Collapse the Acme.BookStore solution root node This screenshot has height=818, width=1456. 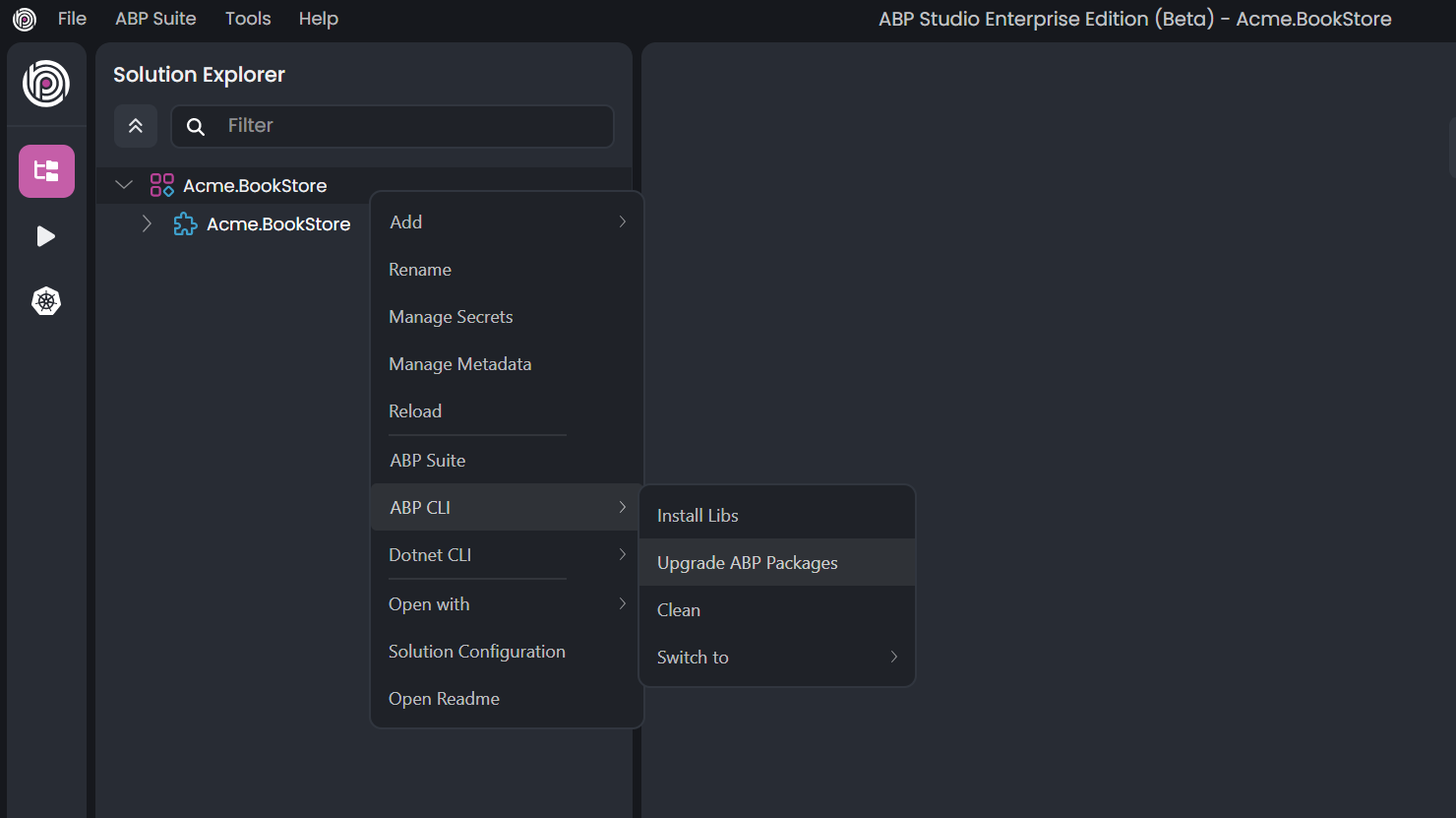124,185
